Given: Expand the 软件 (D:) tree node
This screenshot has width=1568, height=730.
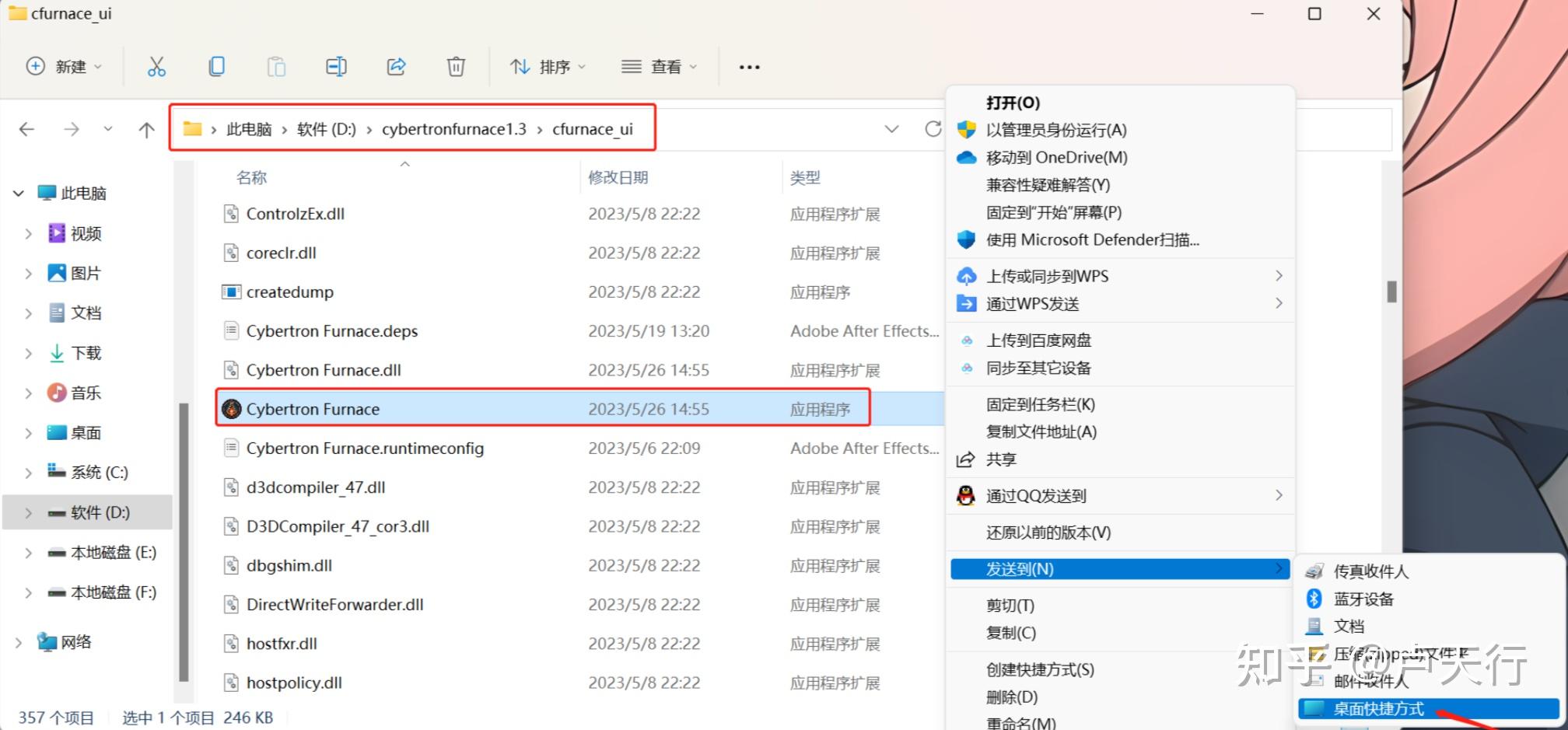Looking at the screenshot, I should click(28, 513).
